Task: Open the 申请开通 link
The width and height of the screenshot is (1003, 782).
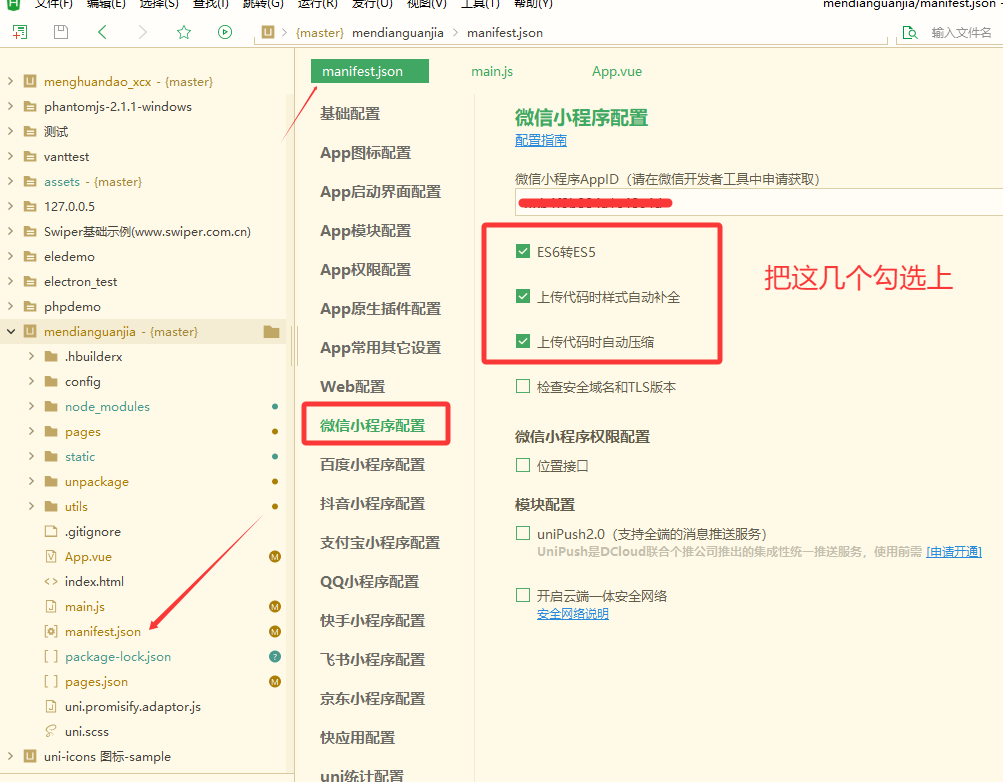Action: [954, 552]
